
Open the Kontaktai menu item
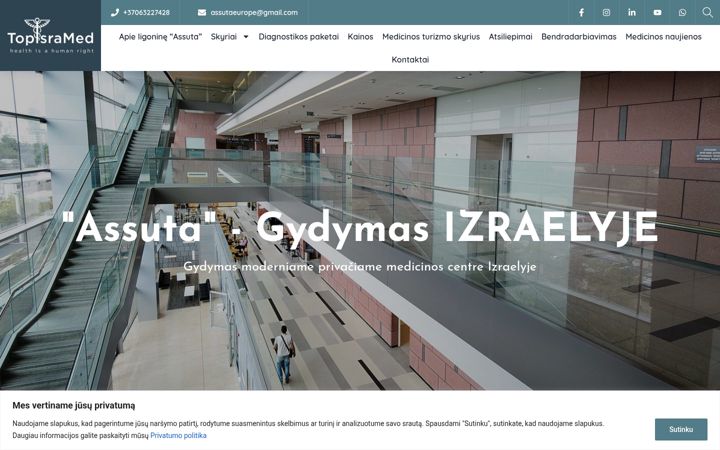pos(411,60)
